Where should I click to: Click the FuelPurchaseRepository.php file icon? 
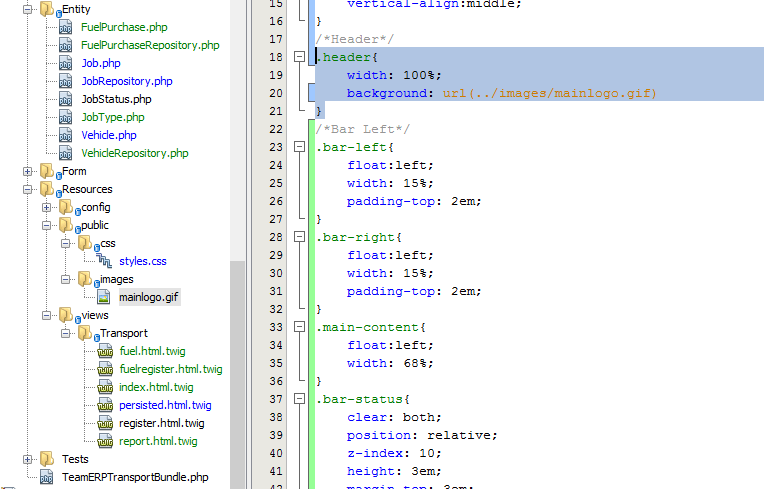[x=66, y=45]
